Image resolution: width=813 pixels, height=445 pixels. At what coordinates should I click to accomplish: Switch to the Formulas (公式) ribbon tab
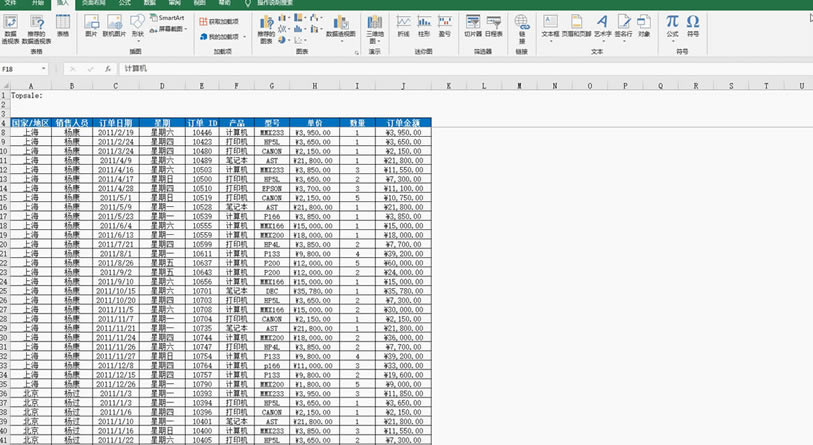(x=124, y=3)
